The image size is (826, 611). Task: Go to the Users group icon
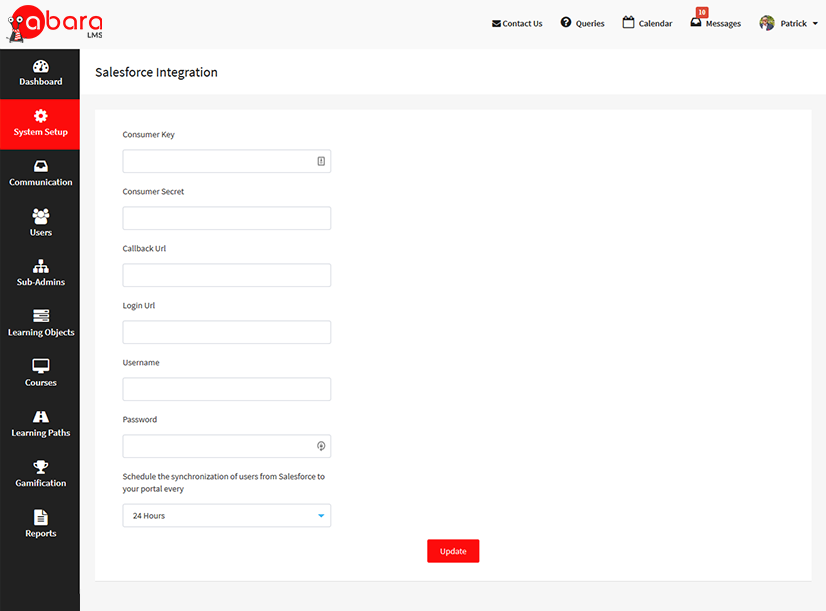pyautogui.click(x=41, y=216)
